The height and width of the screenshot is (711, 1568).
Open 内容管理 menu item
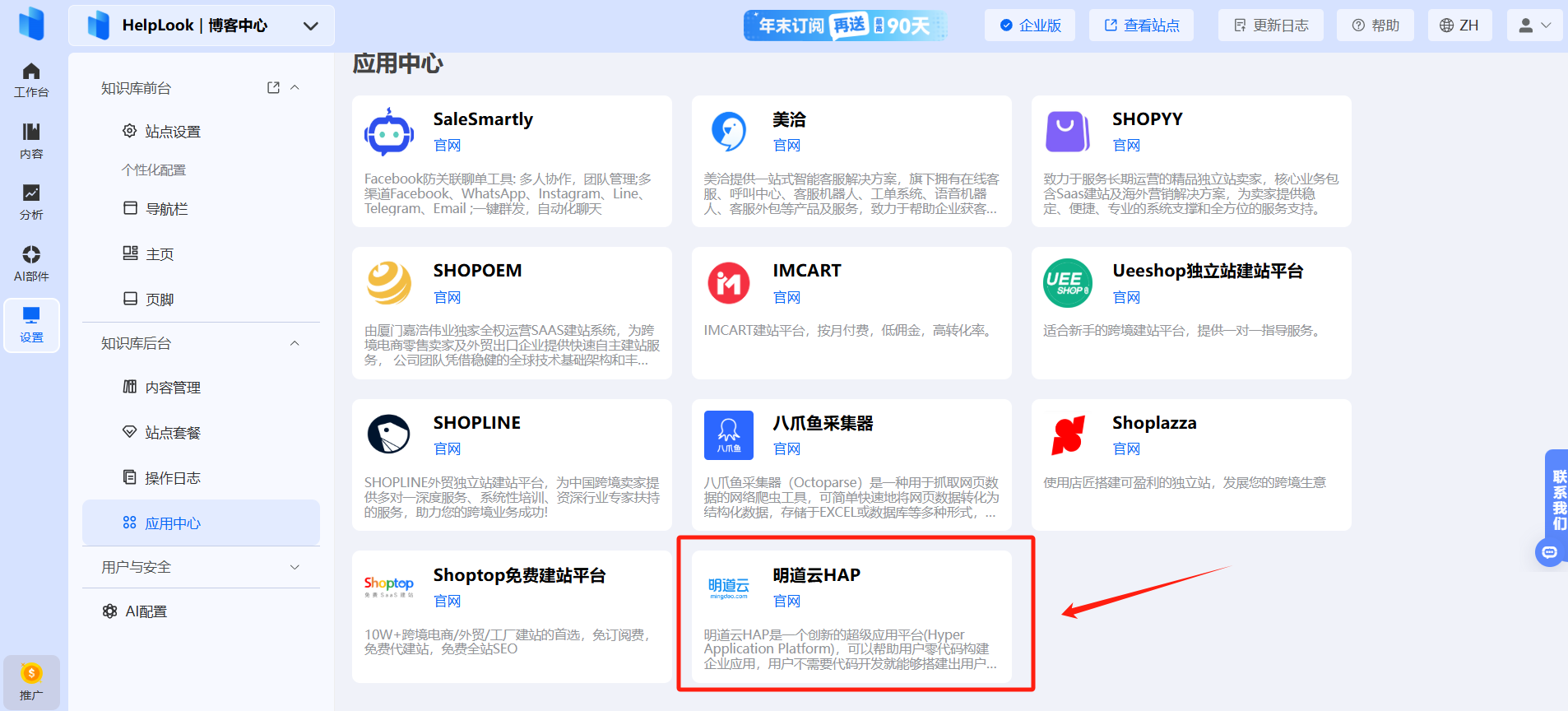click(x=201, y=388)
